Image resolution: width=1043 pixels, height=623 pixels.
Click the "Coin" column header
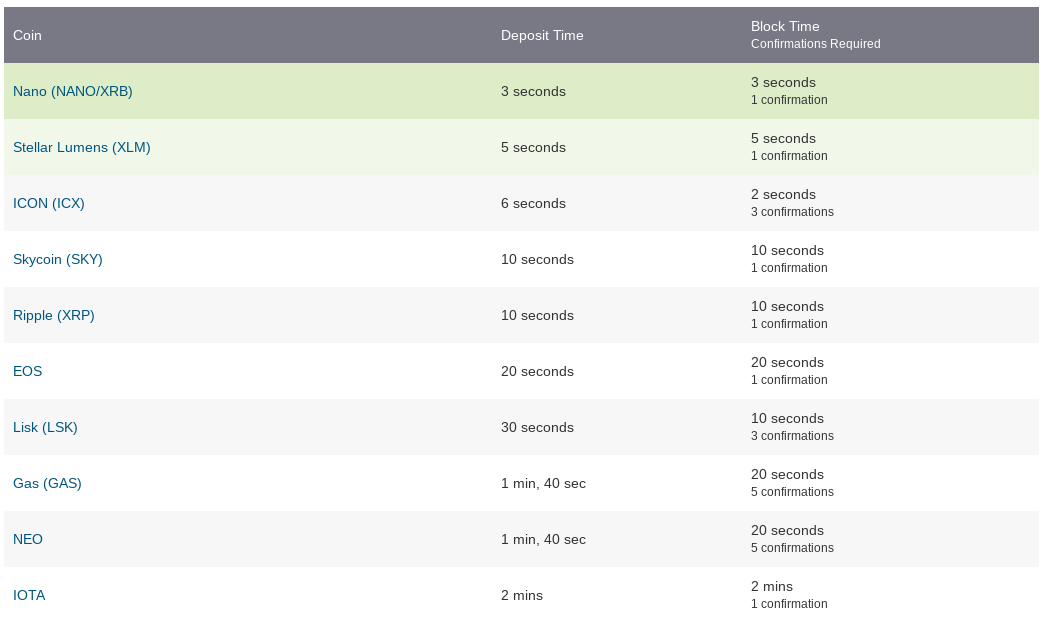[27, 35]
